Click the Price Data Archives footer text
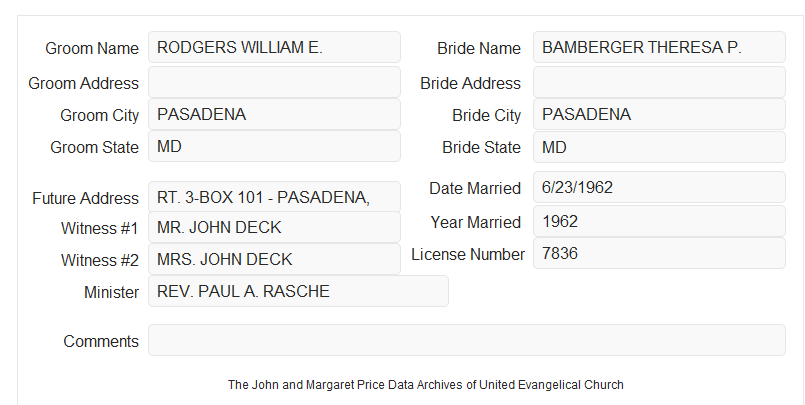Viewport: 805px width, 405px height. [x=426, y=385]
